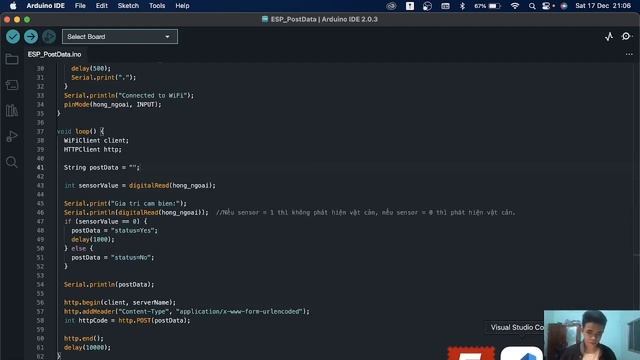This screenshot has height=360, width=640.
Task: Click the keyboard input source icon
Action: click(x=445, y=6)
